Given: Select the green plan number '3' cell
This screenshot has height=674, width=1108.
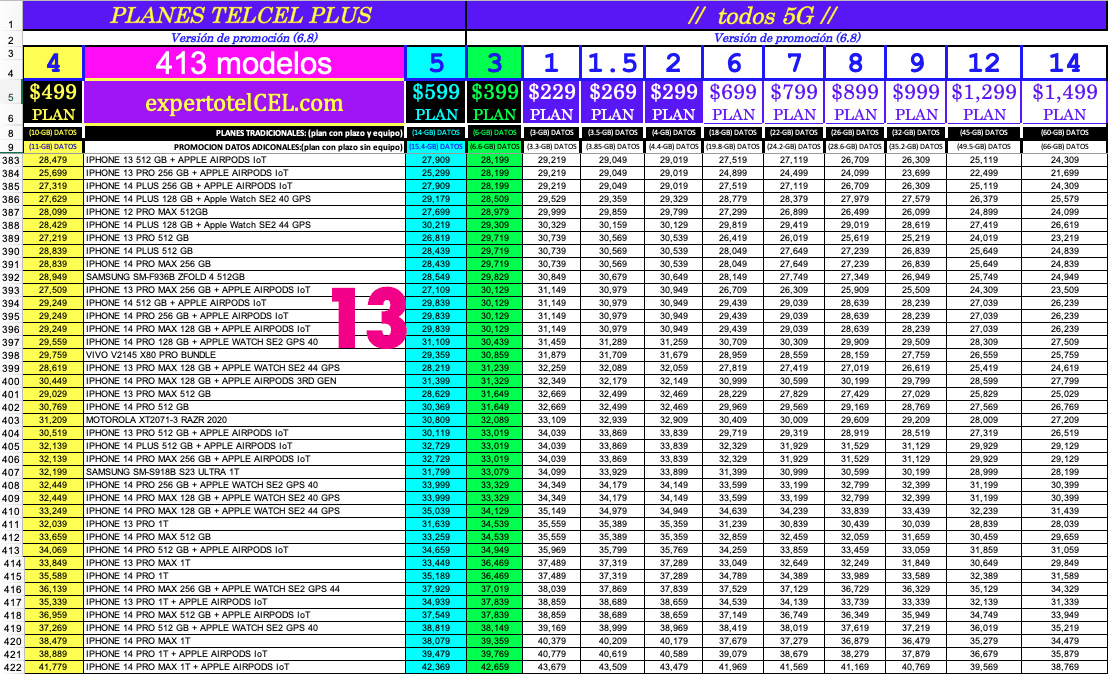Looking at the screenshot, I should pyautogui.click(x=495, y=64).
